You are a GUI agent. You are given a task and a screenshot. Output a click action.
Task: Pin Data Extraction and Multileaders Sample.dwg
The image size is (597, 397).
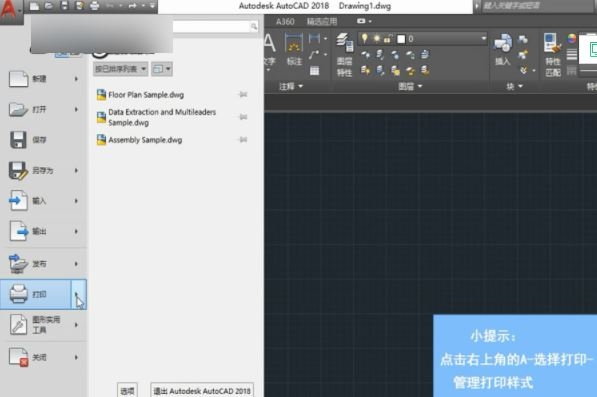[x=243, y=117]
